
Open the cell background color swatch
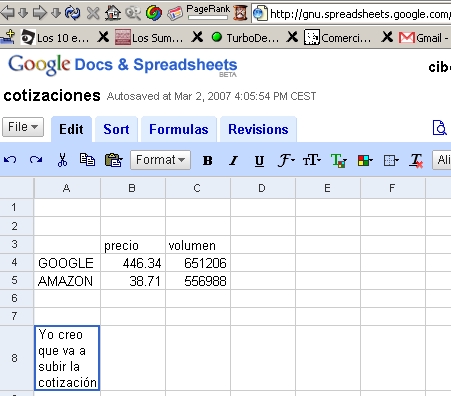coord(365,161)
